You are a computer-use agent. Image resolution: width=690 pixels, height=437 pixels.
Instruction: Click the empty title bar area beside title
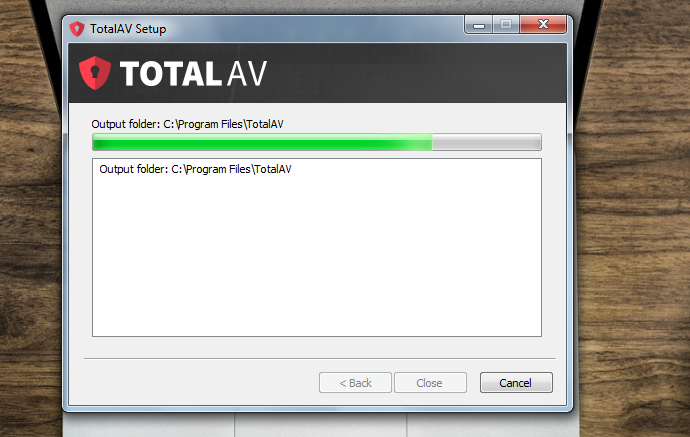point(315,29)
